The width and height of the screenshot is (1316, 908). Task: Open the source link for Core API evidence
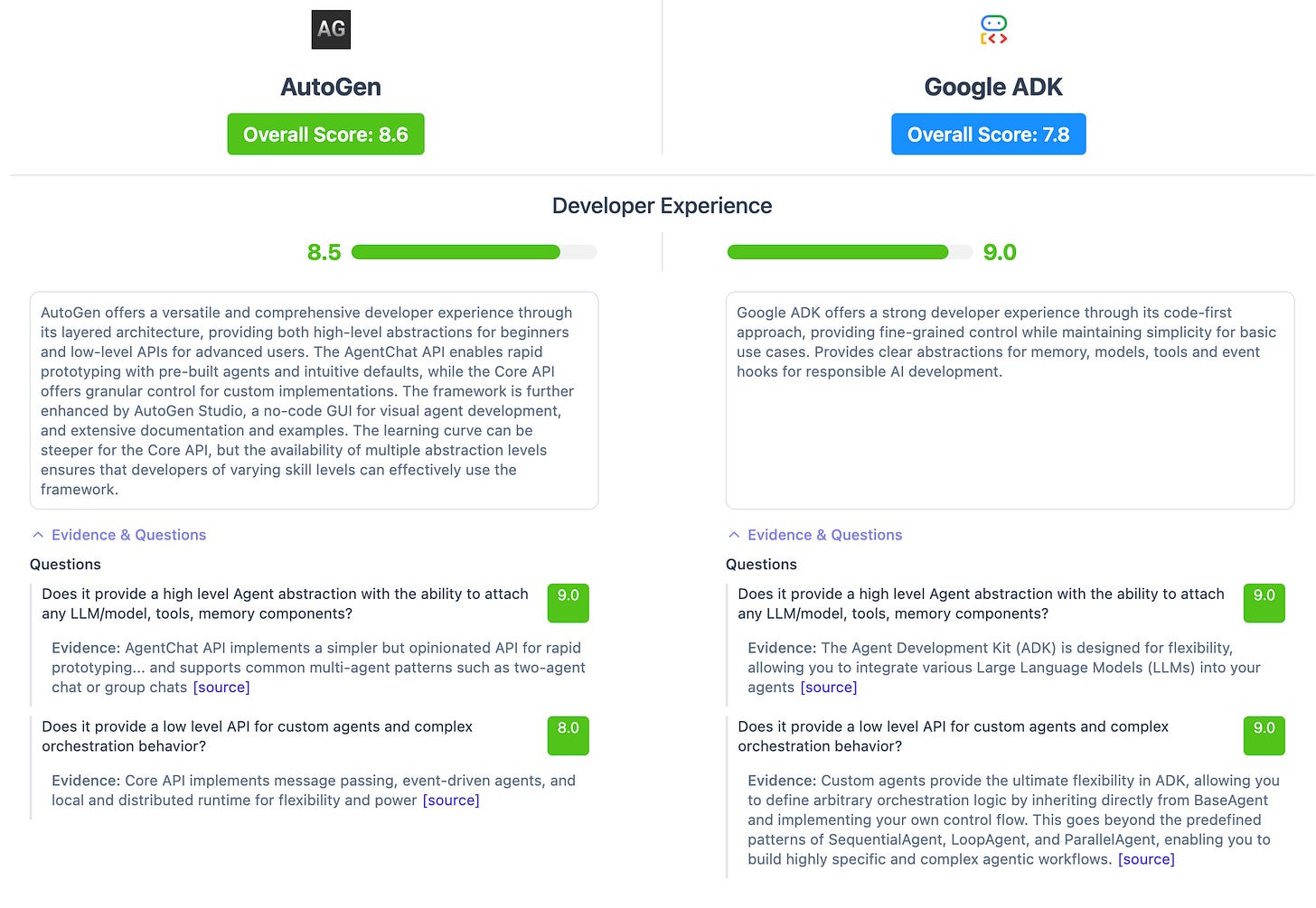click(451, 800)
